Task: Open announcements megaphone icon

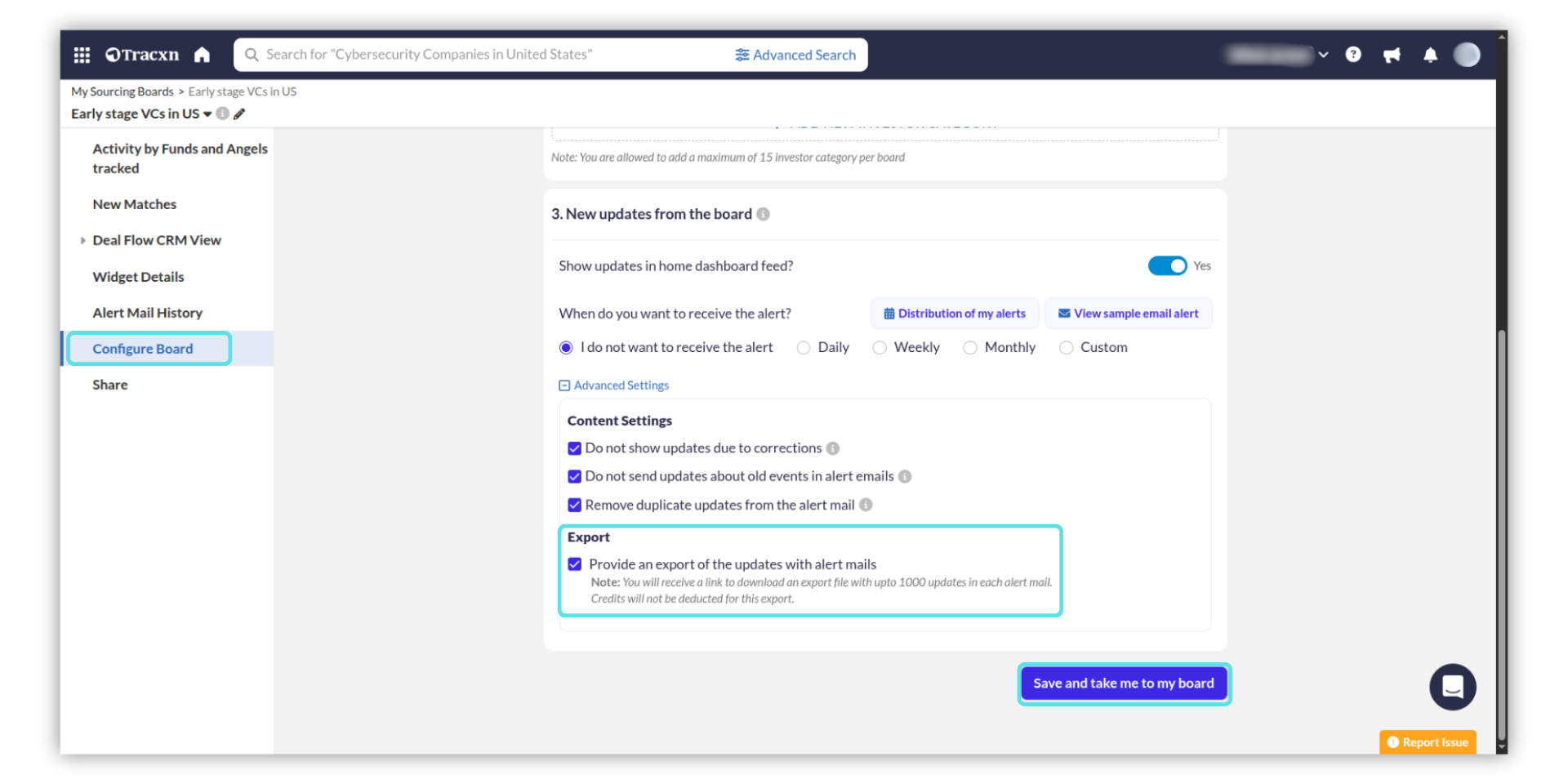Action: pyautogui.click(x=1392, y=55)
